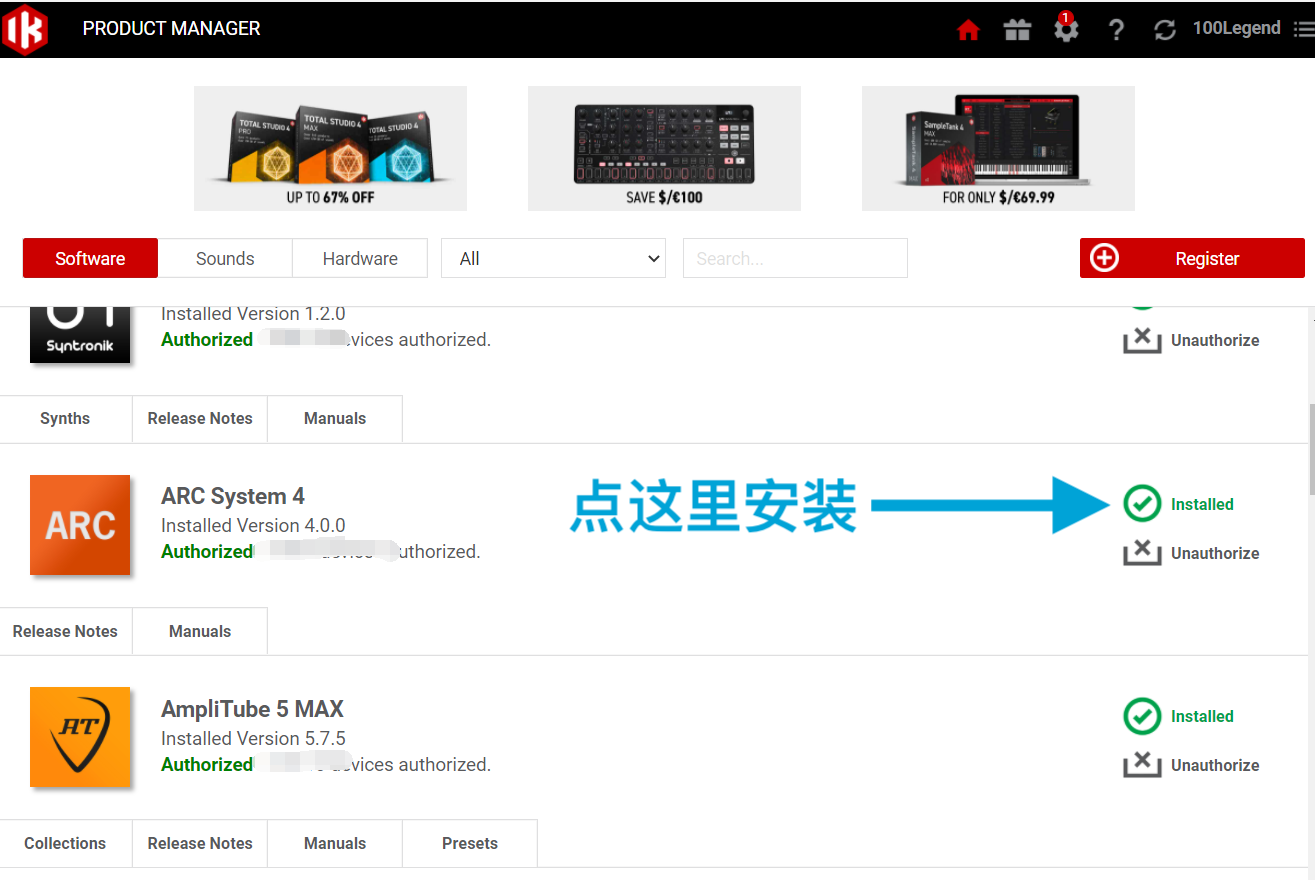The image size is (1315, 880).
Task: Open the SampleTank 4 MAX $/€69.99 banner
Action: click(998, 148)
